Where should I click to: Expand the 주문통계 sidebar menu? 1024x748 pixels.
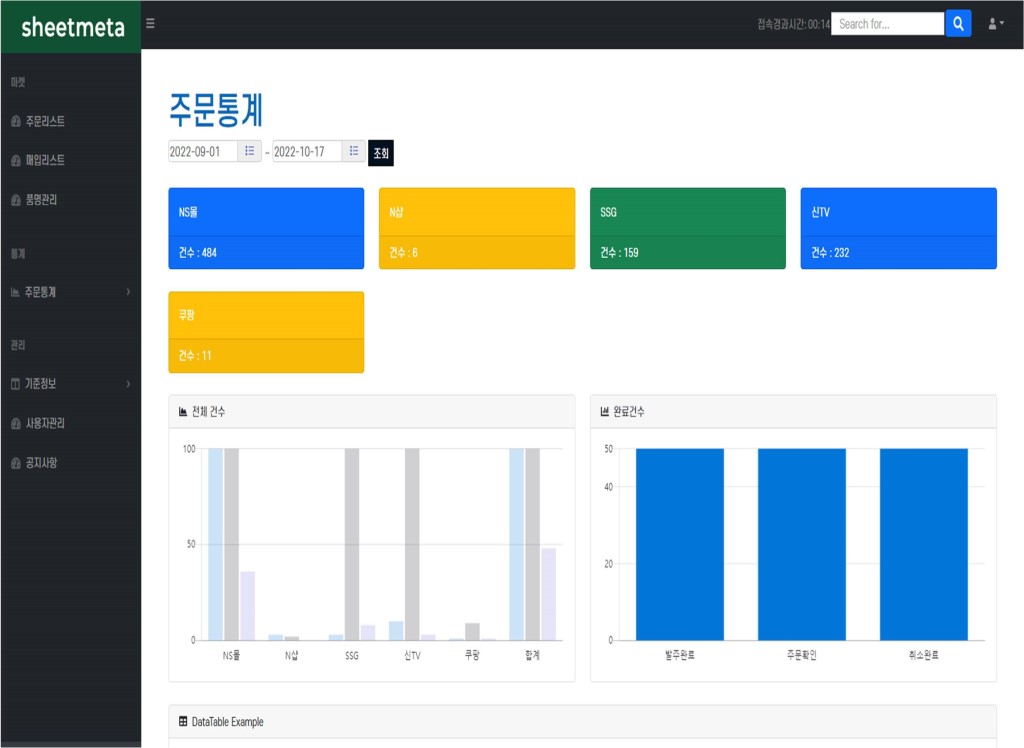coord(70,292)
